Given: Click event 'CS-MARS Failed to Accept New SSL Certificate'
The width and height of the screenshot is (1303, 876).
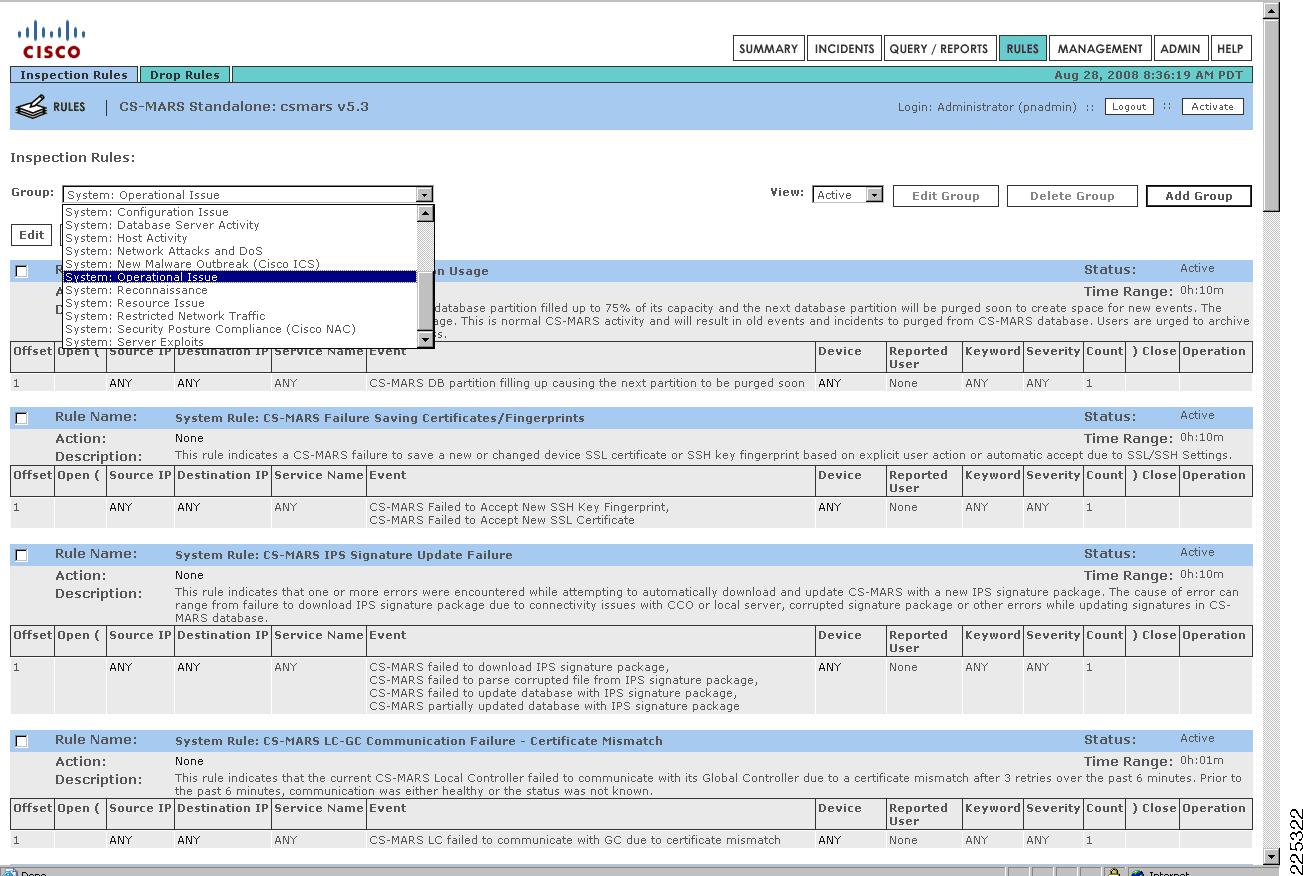Looking at the screenshot, I should [501, 520].
